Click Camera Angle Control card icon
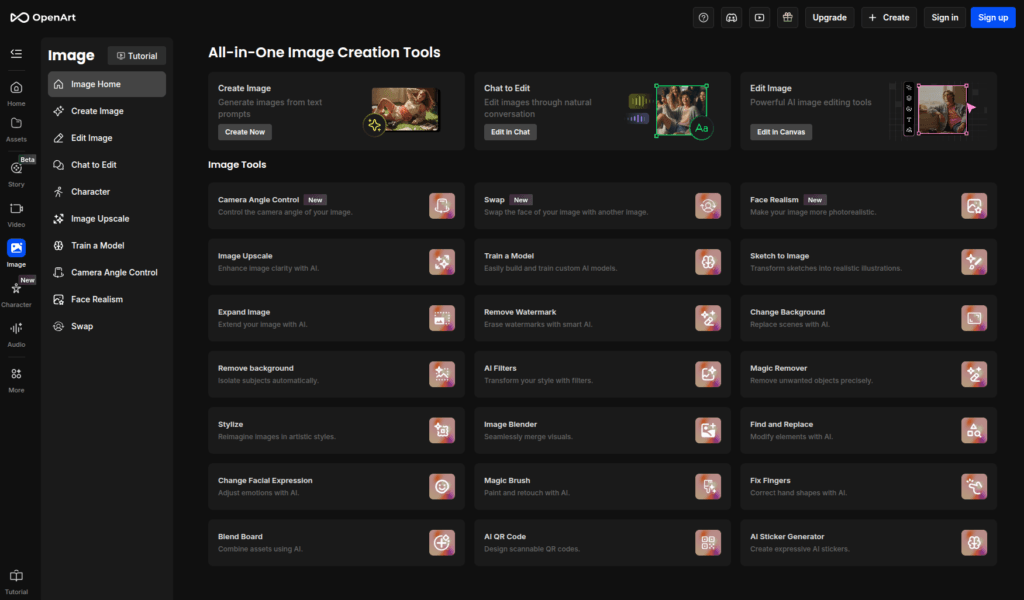The width and height of the screenshot is (1024, 600). [442, 206]
